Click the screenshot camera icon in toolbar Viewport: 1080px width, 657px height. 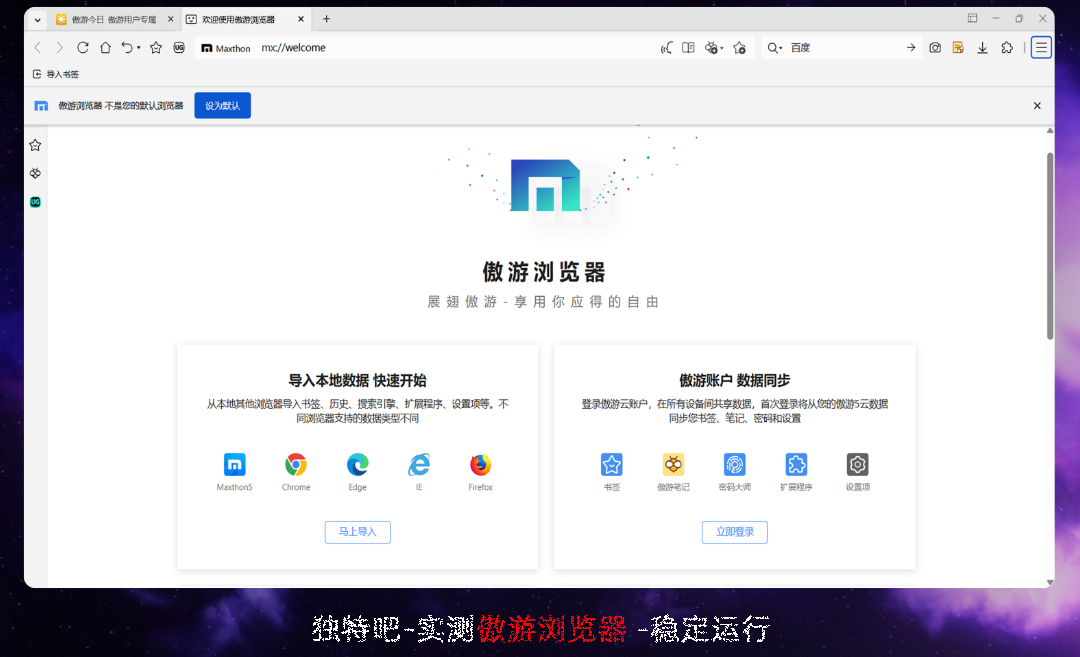point(935,47)
